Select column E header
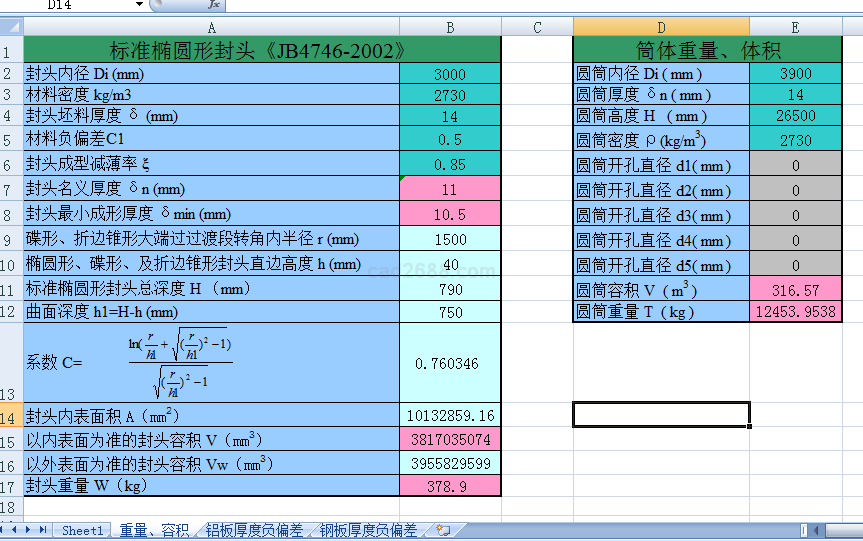Image resolution: width=863 pixels, height=541 pixels. tap(795, 27)
